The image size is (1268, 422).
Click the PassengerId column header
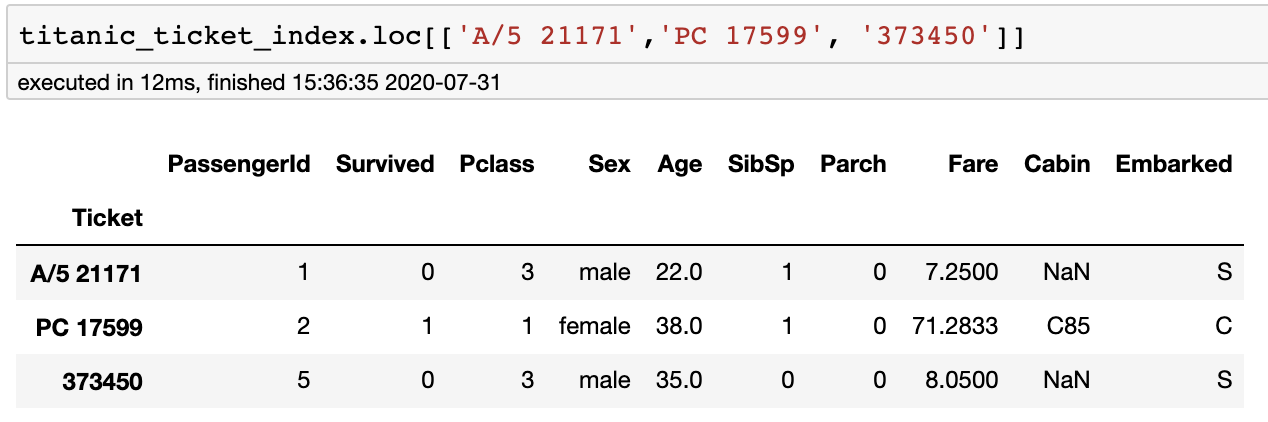239,164
